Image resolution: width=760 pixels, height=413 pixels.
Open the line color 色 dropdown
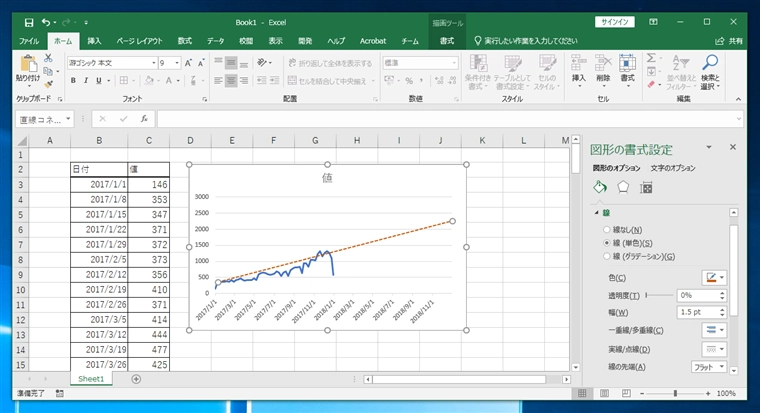tap(714, 277)
